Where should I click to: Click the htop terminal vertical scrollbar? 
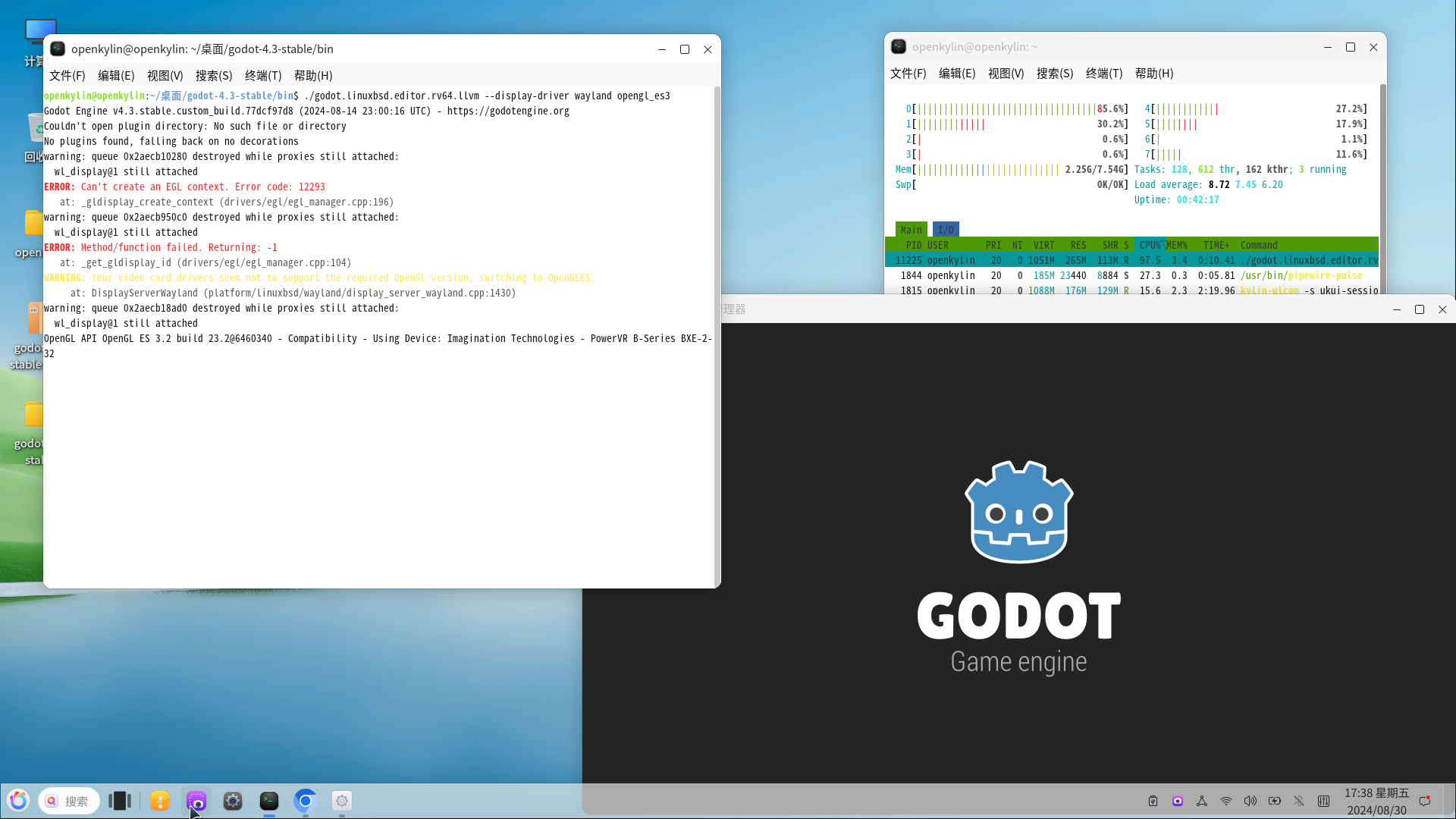pos(1382,189)
